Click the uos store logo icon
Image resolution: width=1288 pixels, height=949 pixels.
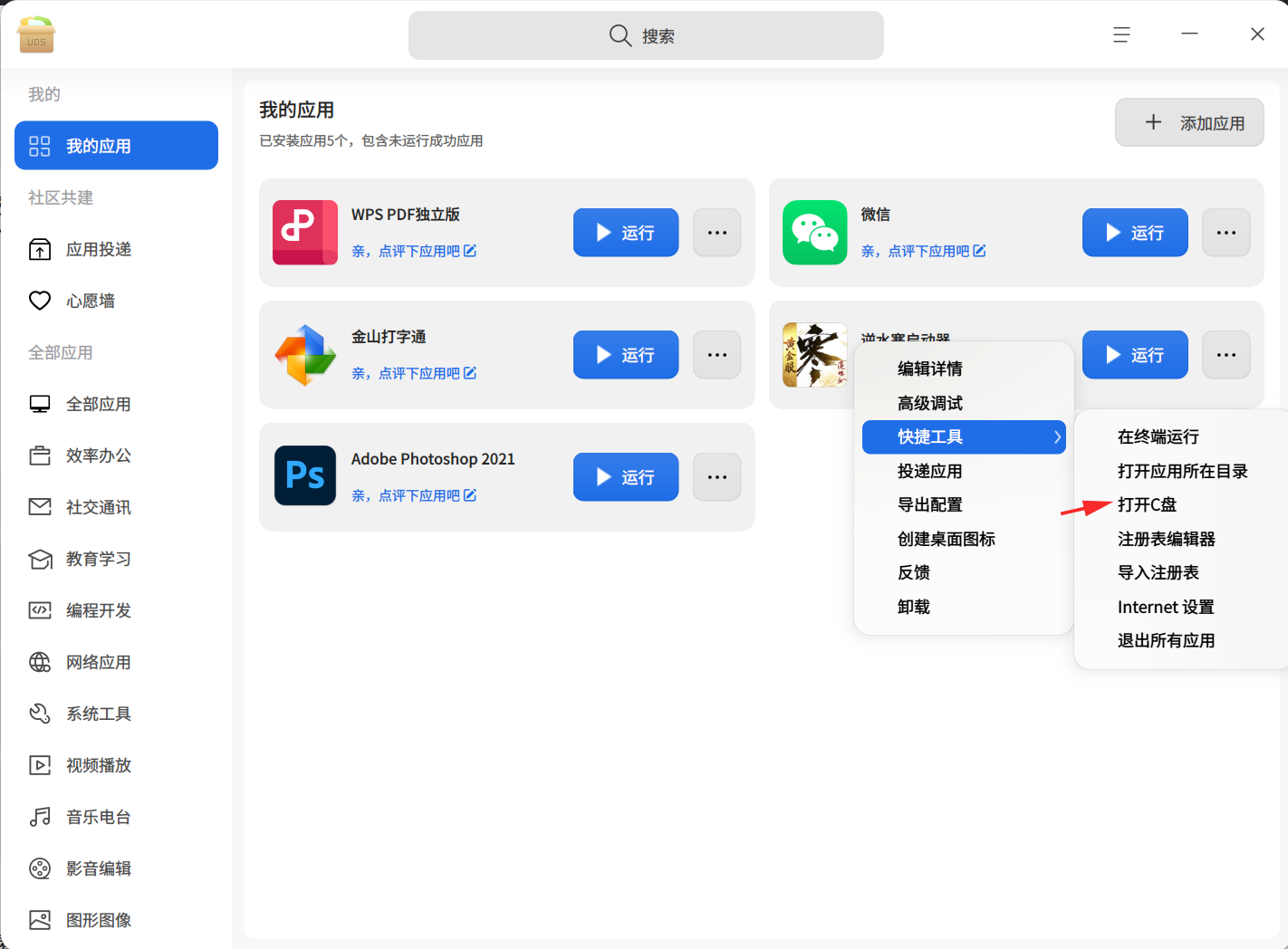click(36, 34)
